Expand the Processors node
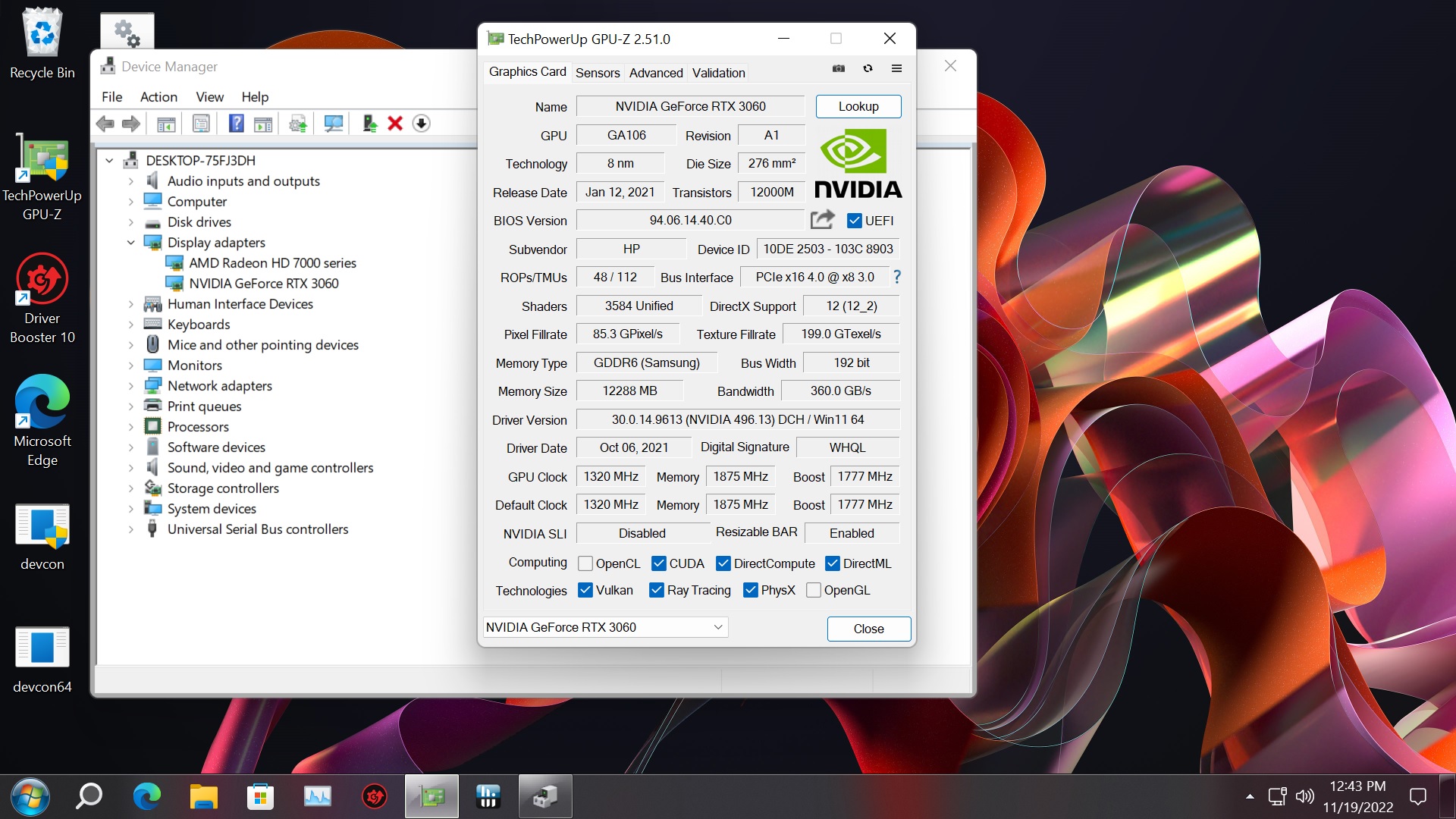The width and height of the screenshot is (1456, 819). click(x=130, y=427)
